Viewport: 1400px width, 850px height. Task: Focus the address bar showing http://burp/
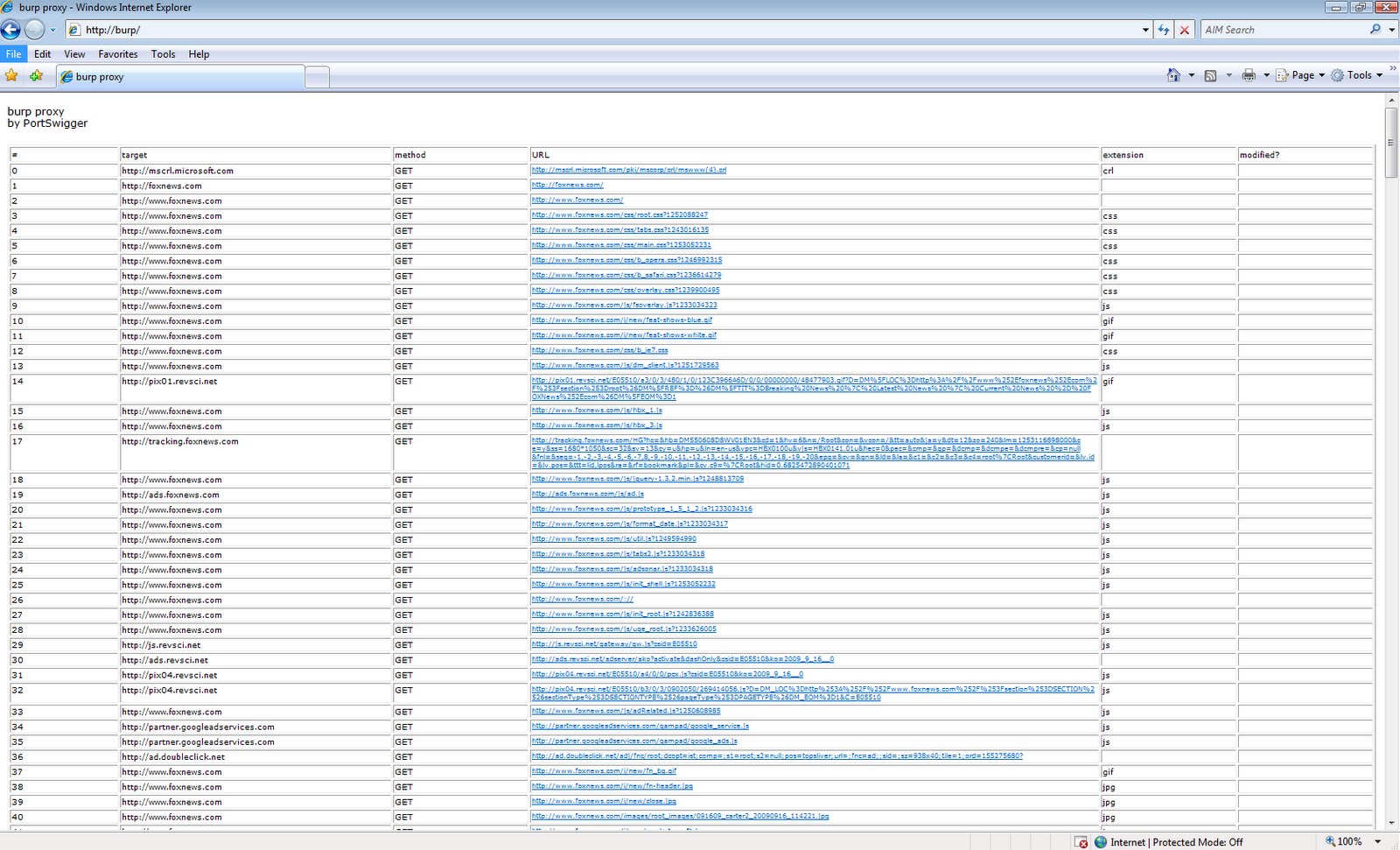[x=604, y=30]
